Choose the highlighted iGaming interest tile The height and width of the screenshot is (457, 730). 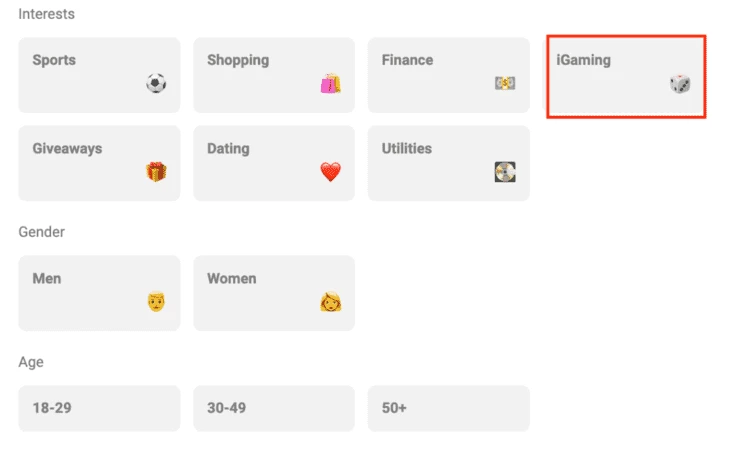(626, 76)
